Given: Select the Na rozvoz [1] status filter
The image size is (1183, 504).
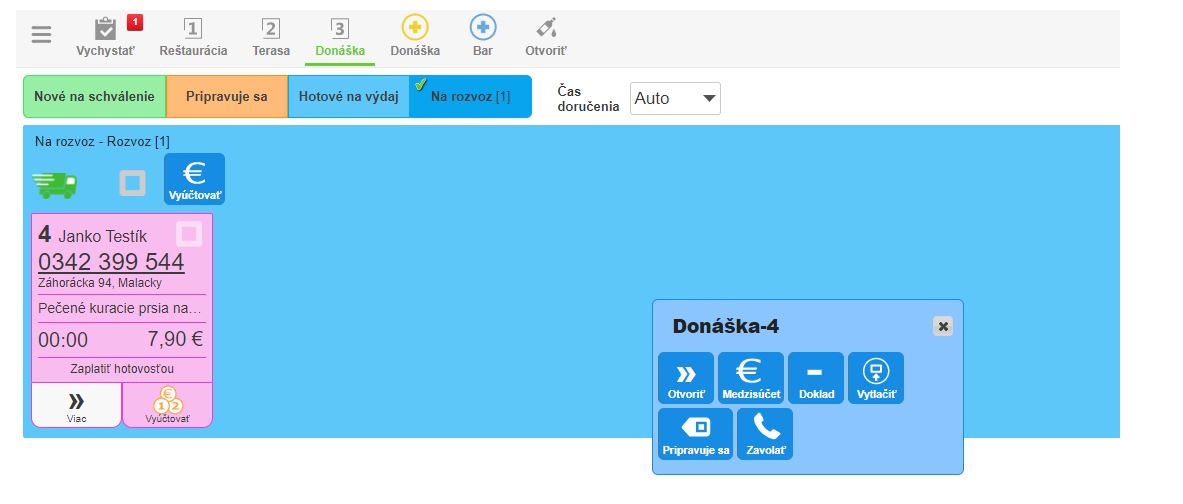Looking at the screenshot, I should (470, 97).
